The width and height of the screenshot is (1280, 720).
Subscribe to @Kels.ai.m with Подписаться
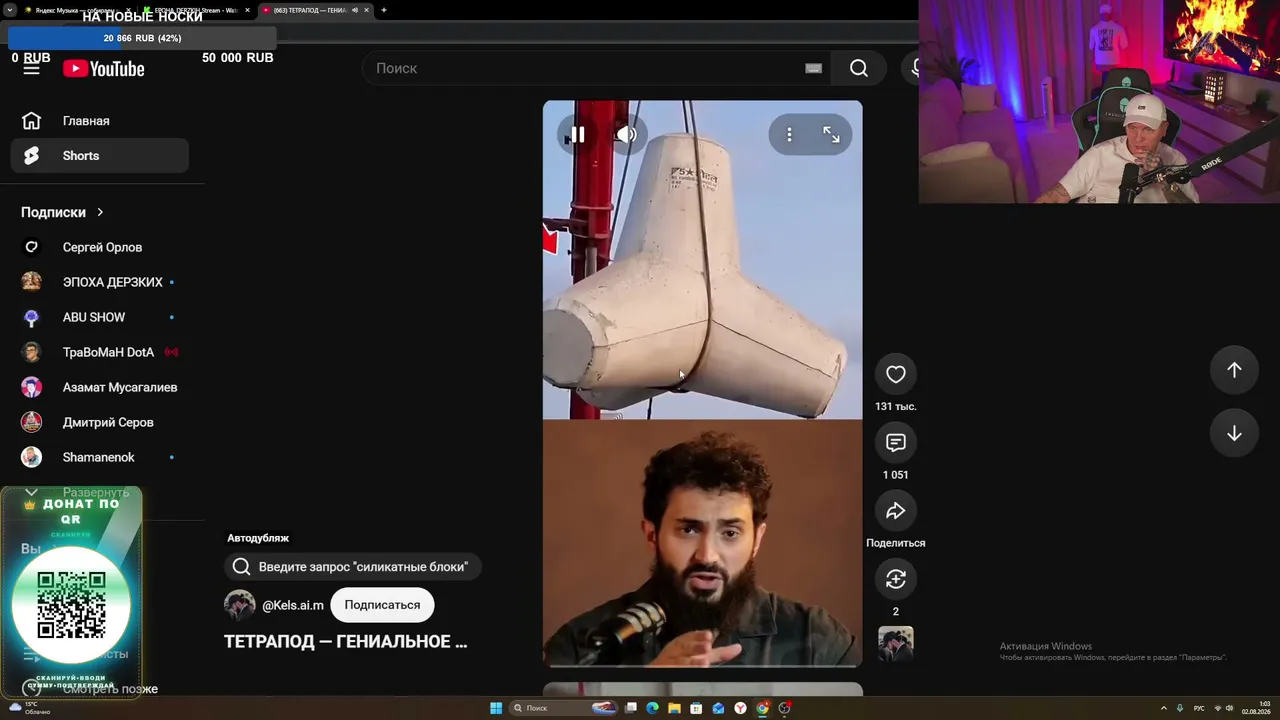(382, 605)
